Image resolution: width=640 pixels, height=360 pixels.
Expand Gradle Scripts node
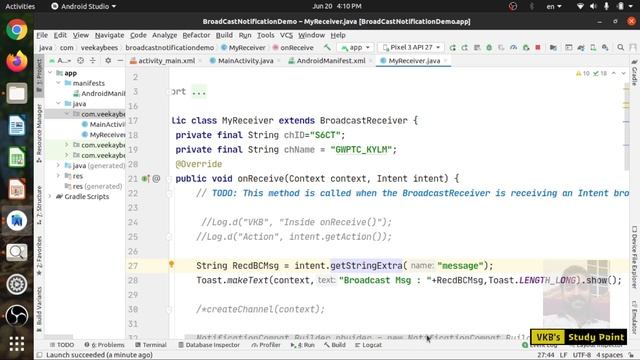pyautogui.click(x=50, y=196)
